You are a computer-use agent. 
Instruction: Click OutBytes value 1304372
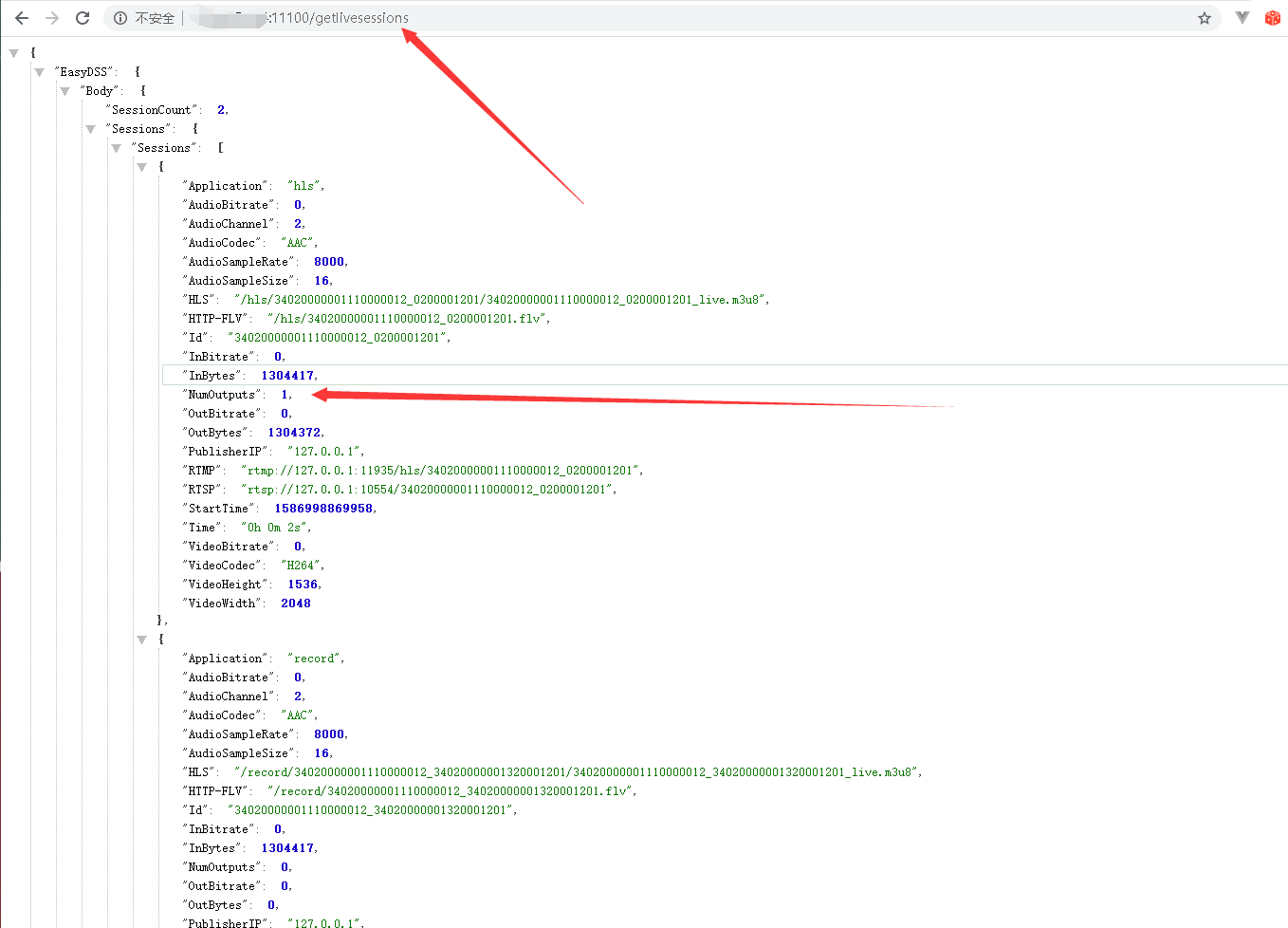tap(295, 433)
